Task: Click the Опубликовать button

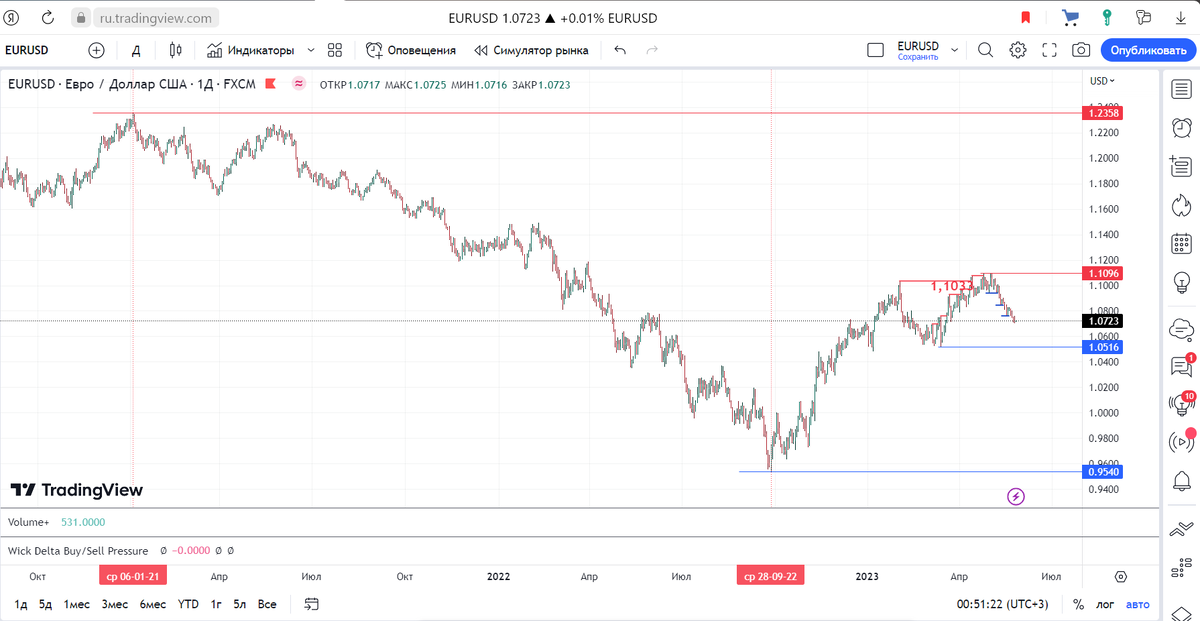Action: [x=1148, y=49]
